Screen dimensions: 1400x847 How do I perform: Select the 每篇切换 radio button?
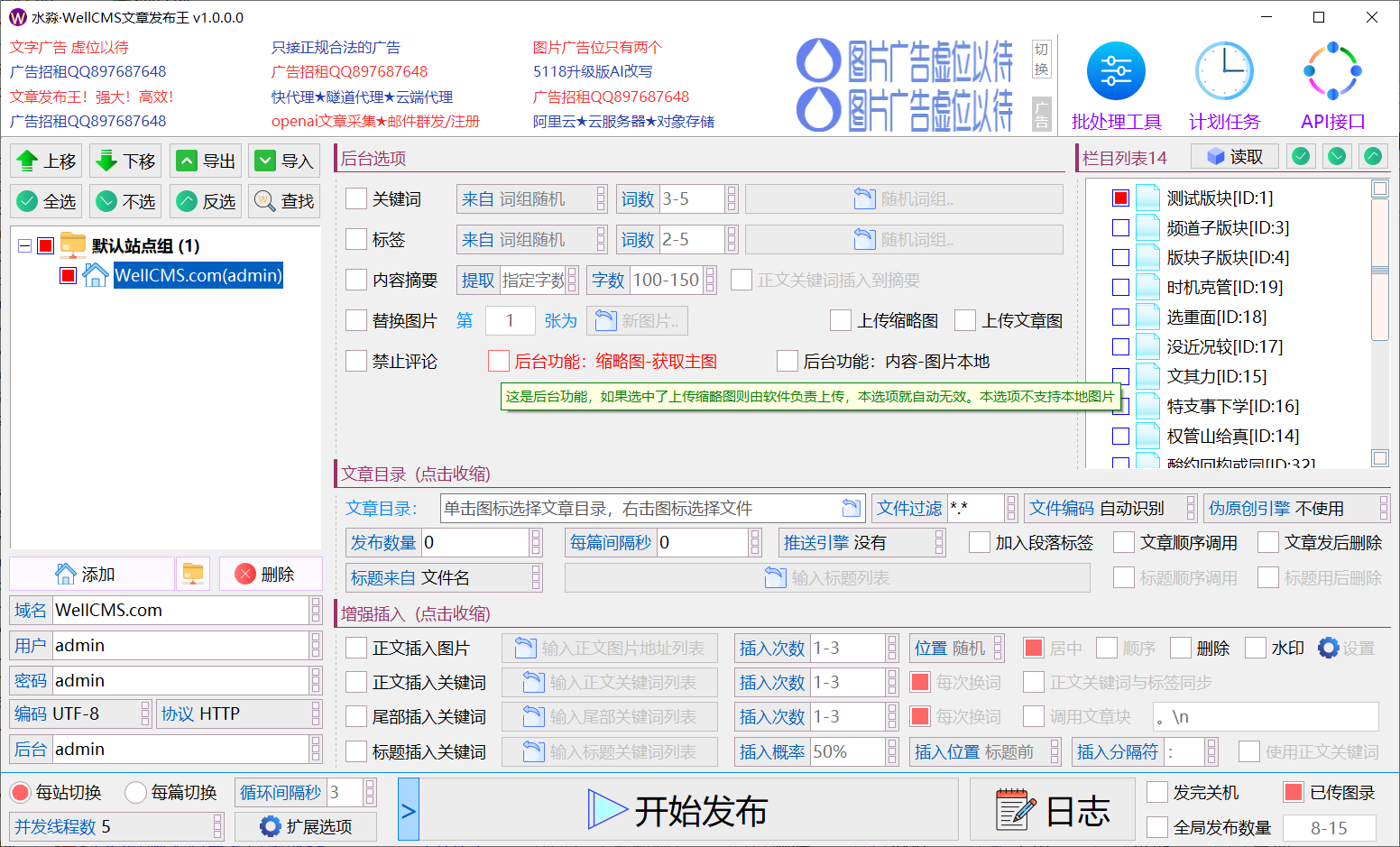pyautogui.click(x=135, y=792)
